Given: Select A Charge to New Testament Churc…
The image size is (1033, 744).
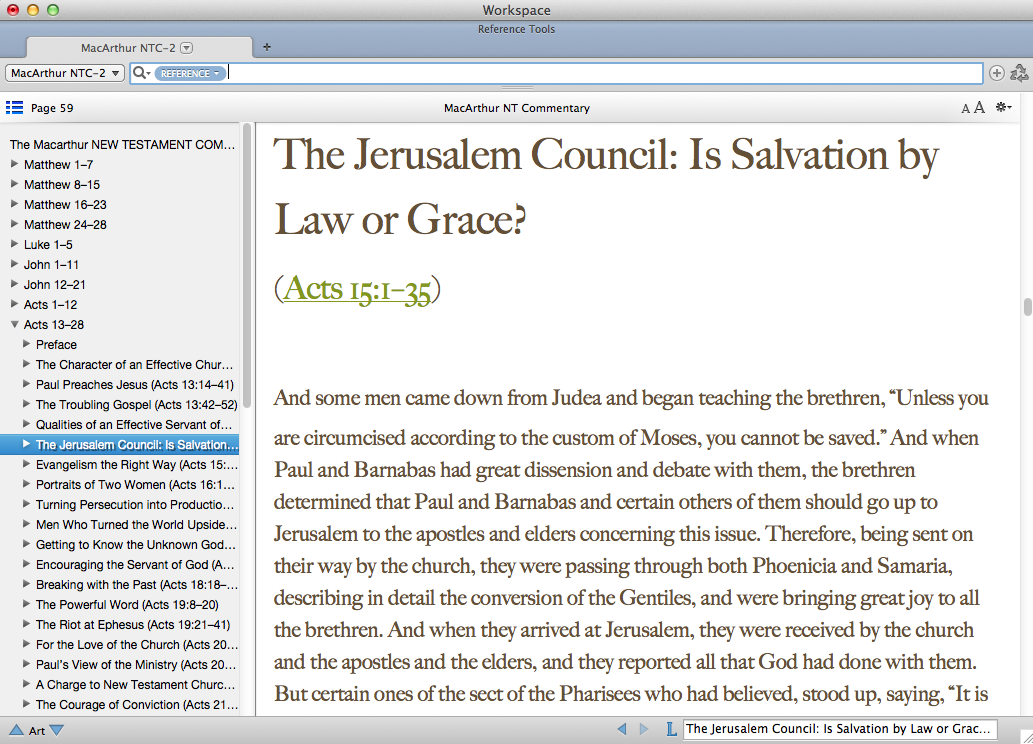Looking at the screenshot, I should tap(135, 684).
